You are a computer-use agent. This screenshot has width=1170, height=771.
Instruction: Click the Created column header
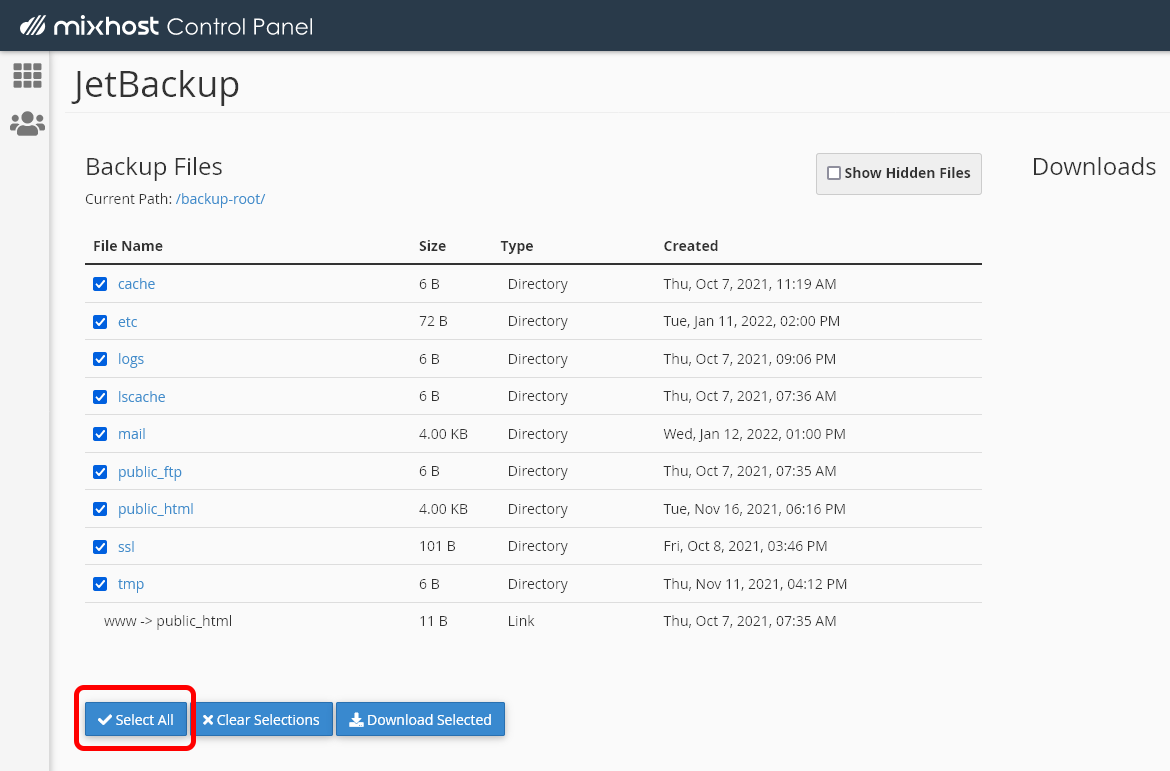(x=690, y=246)
